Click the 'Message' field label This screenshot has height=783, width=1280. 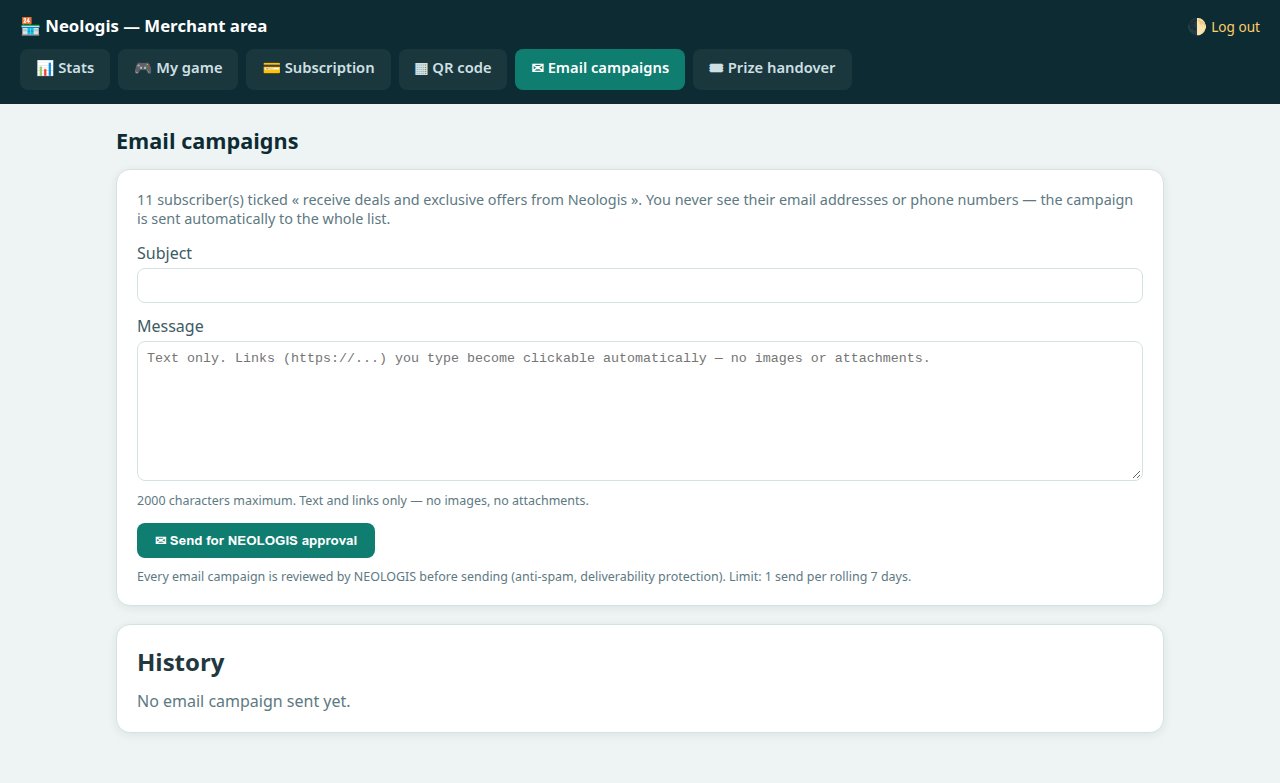click(170, 326)
